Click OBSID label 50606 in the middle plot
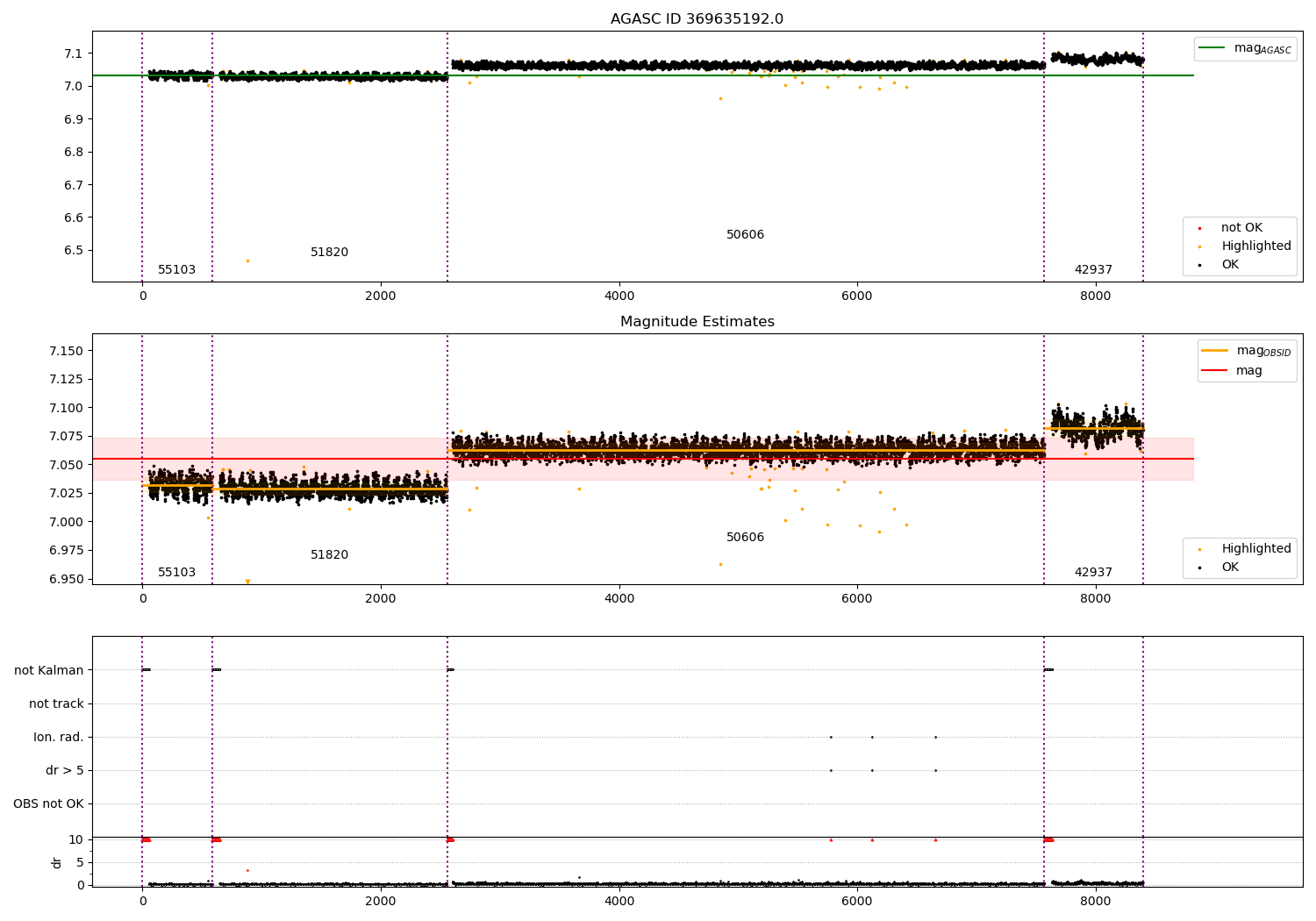 [x=745, y=538]
